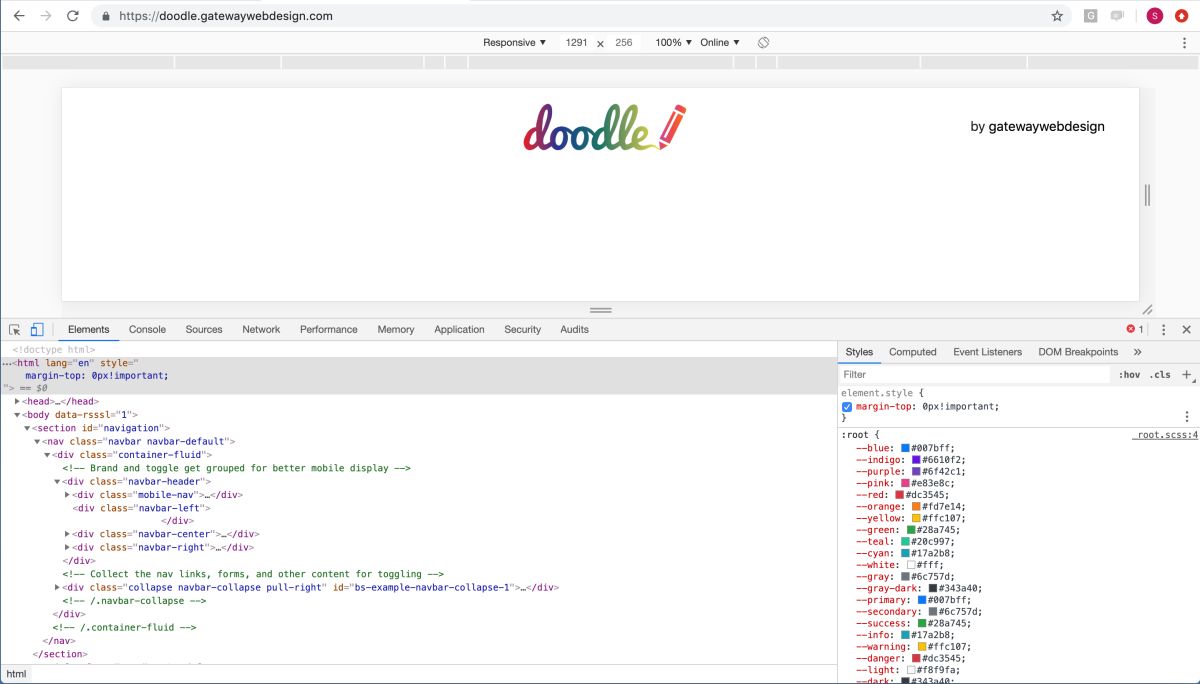The image size is (1200, 684).
Task: Open the Memory tab
Action: pyautogui.click(x=396, y=329)
